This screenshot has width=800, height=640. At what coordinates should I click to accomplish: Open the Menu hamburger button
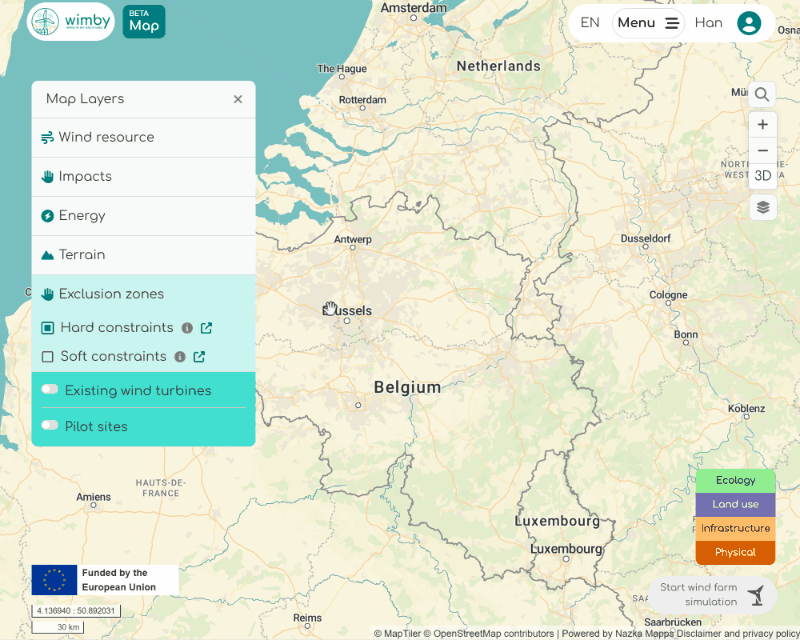pos(648,23)
